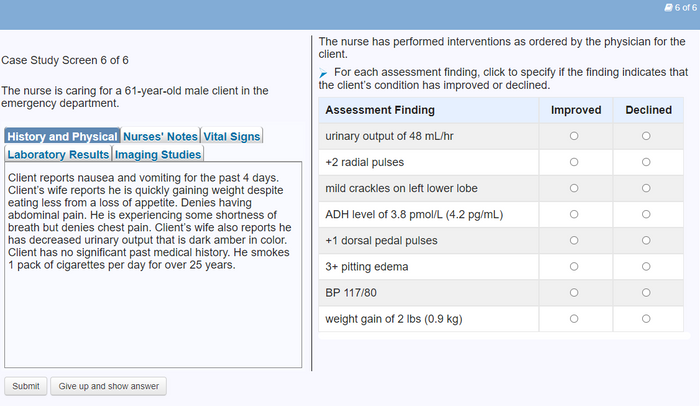Choose Improved for mild crackles finding
Viewport: 700px width, 406px height.
tap(574, 188)
